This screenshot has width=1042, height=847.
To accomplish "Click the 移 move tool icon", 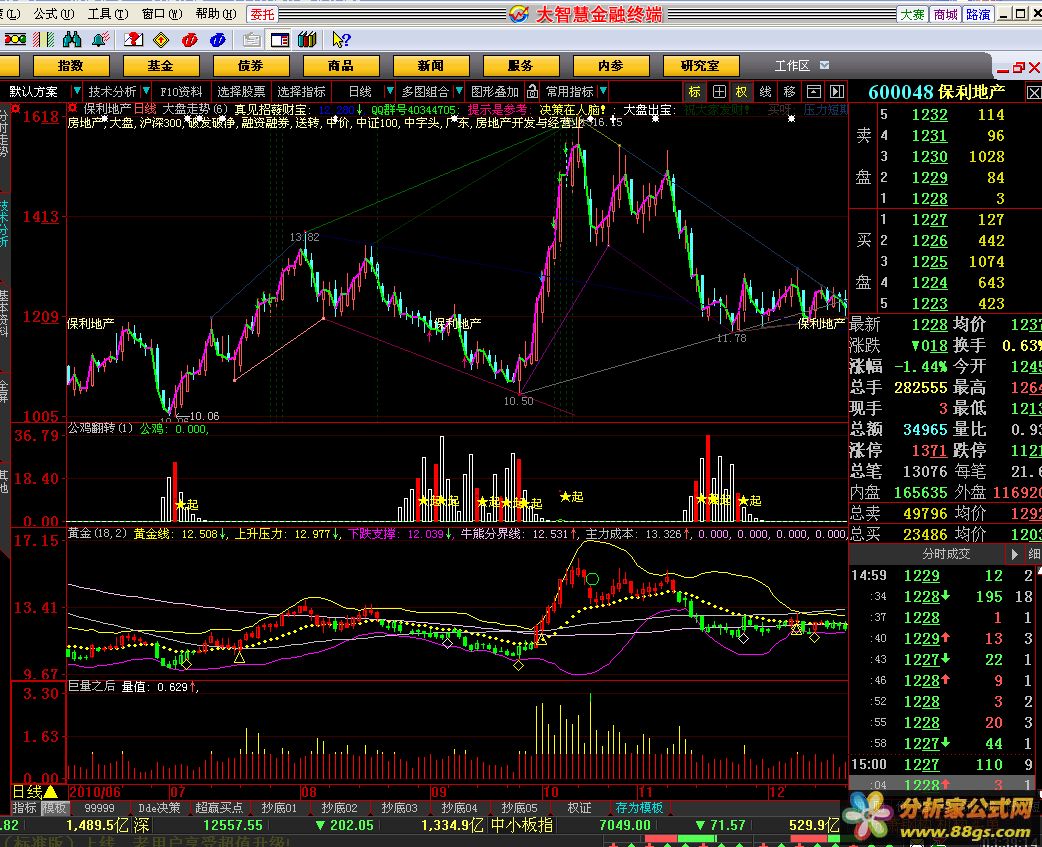I will point(789,91).
